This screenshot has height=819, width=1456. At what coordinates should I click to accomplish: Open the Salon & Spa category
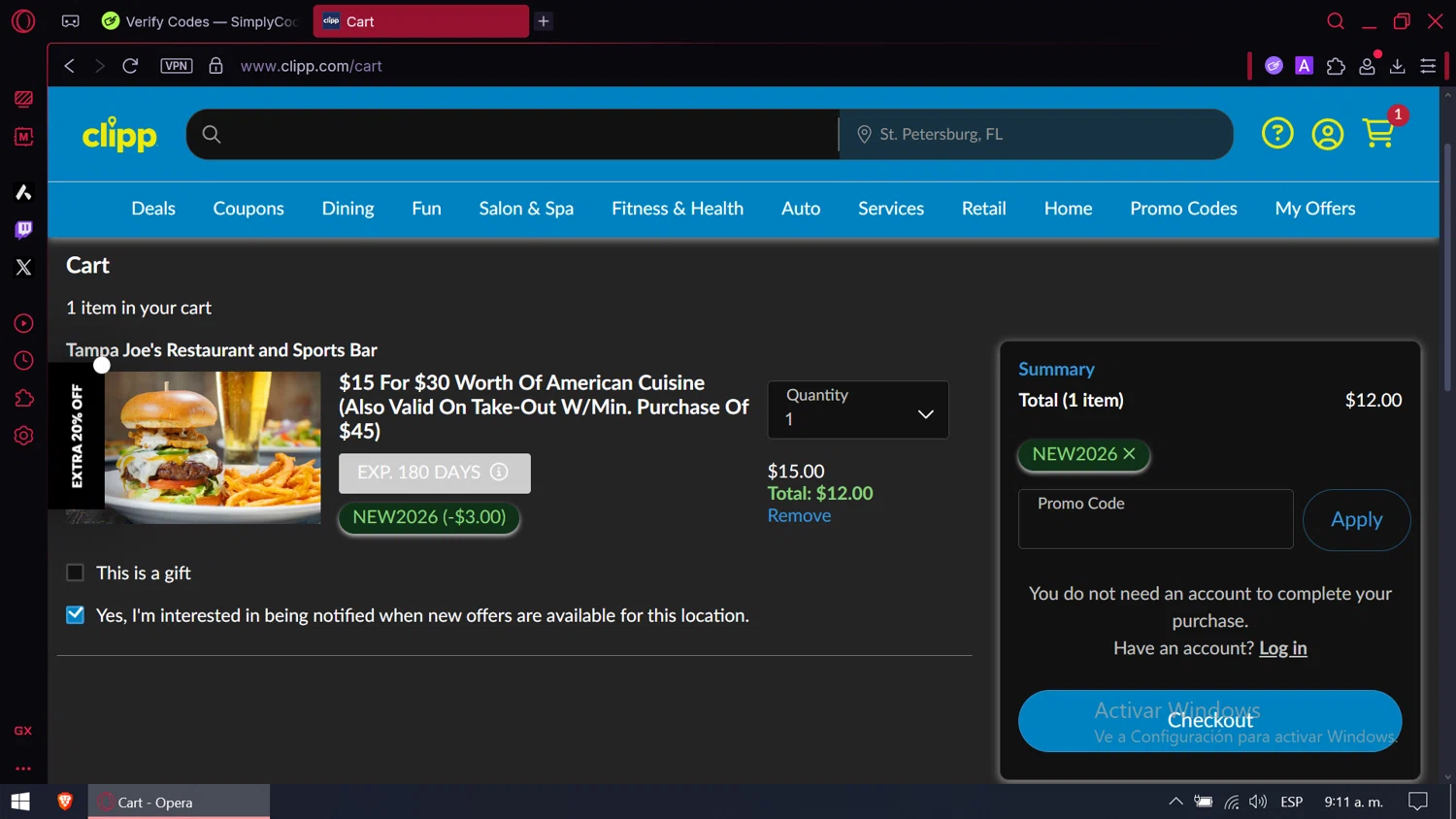point(526,209)
